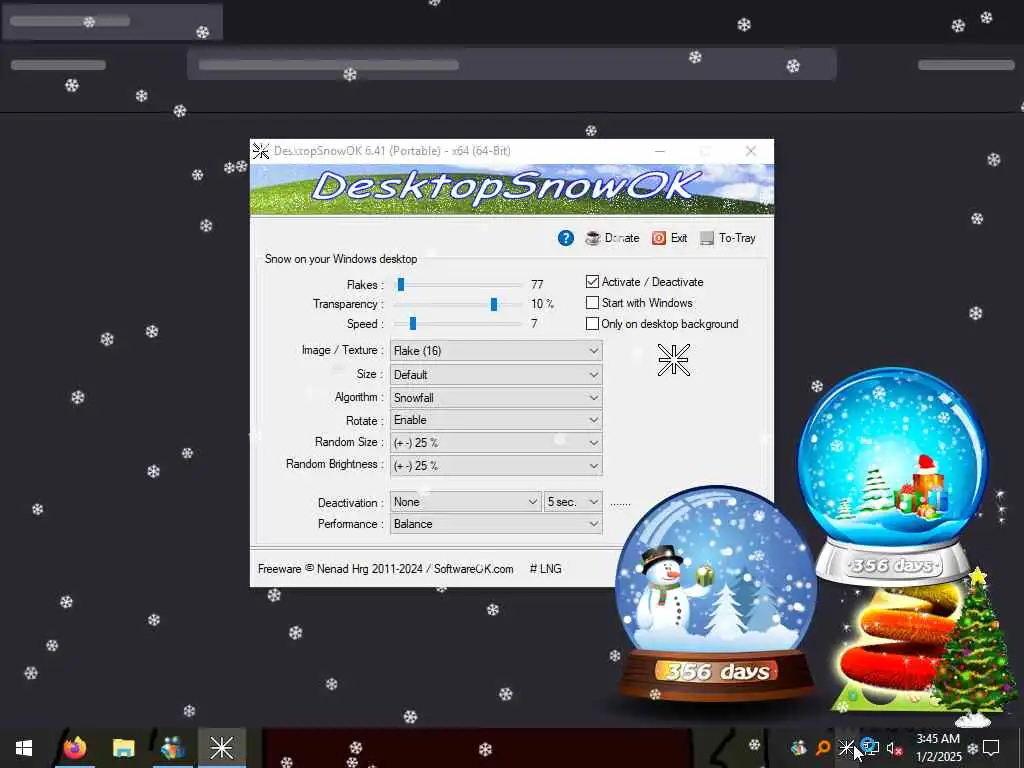Image resolution: width=1024 pixels, height=768 pixels.
Task: Click the Transparency slider handle
Action: click(494, 304)
